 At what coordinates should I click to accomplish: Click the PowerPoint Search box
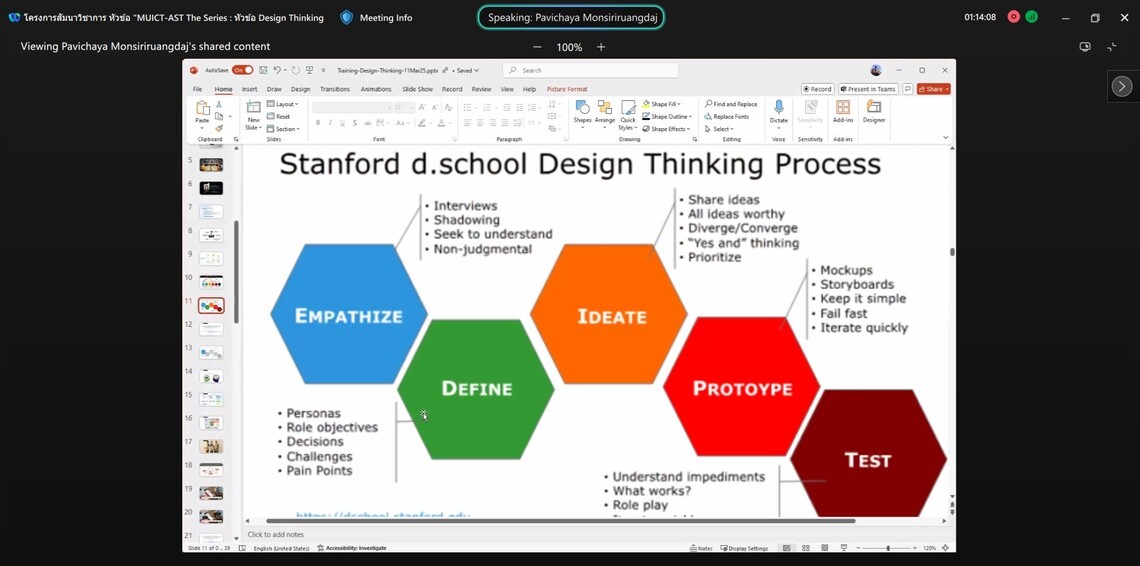pyautogui.click(x=590, y=70)
